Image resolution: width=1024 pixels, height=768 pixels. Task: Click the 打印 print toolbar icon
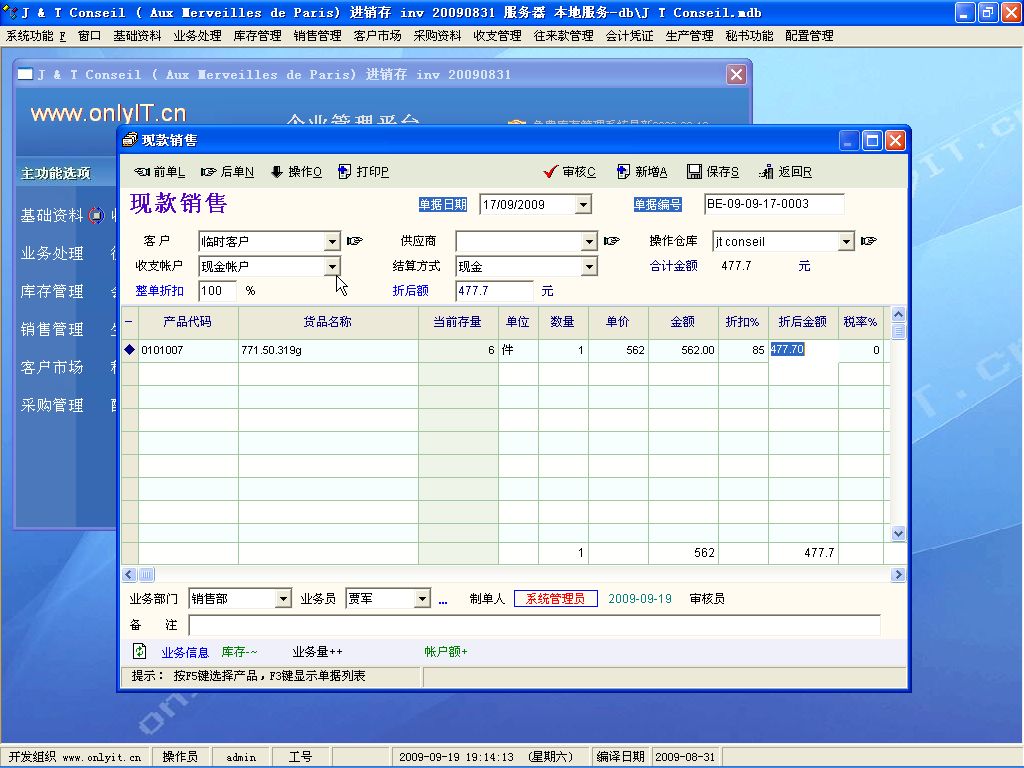point(345,172)
